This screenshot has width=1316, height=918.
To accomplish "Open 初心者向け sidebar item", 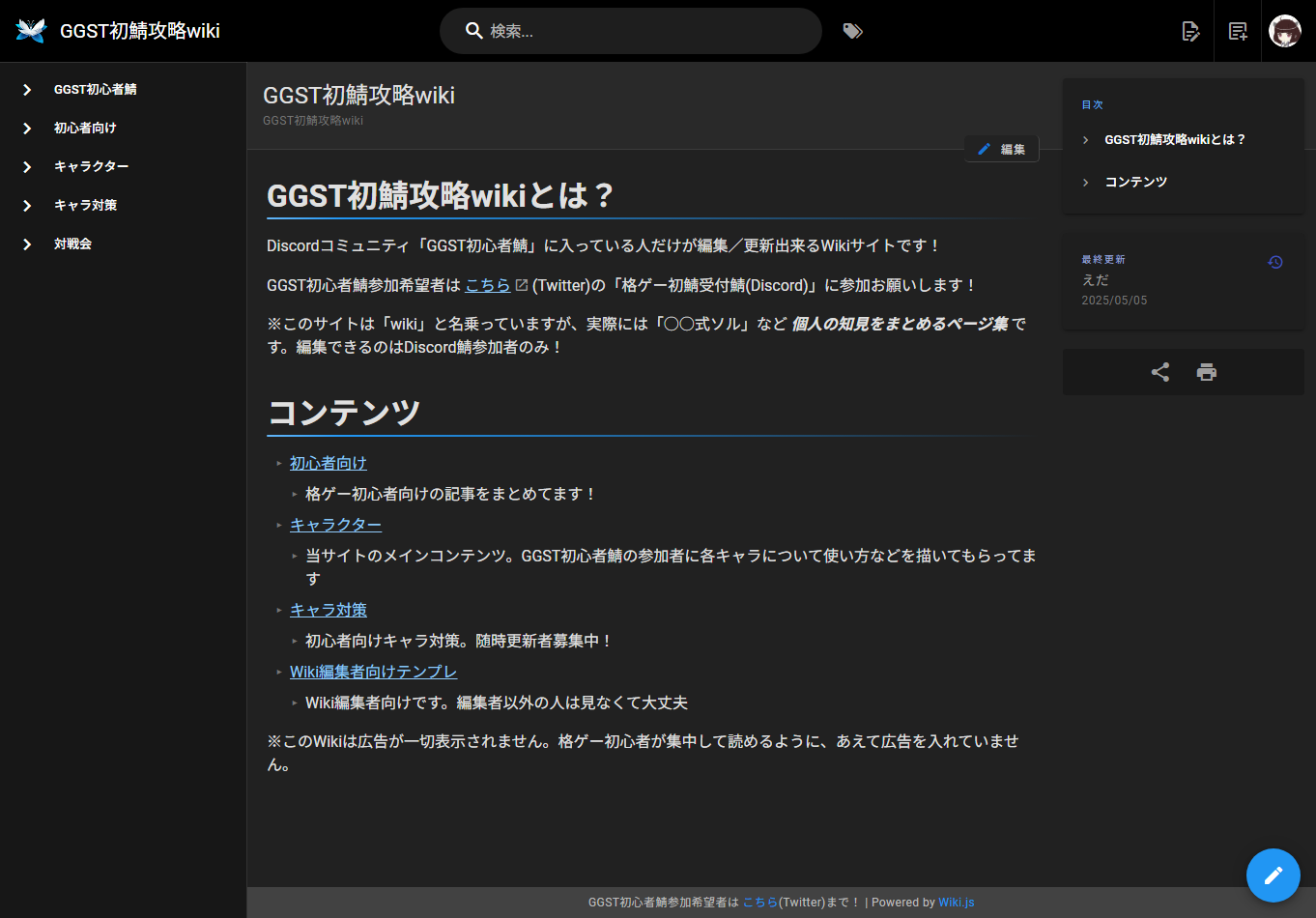I will coord(123,128).
